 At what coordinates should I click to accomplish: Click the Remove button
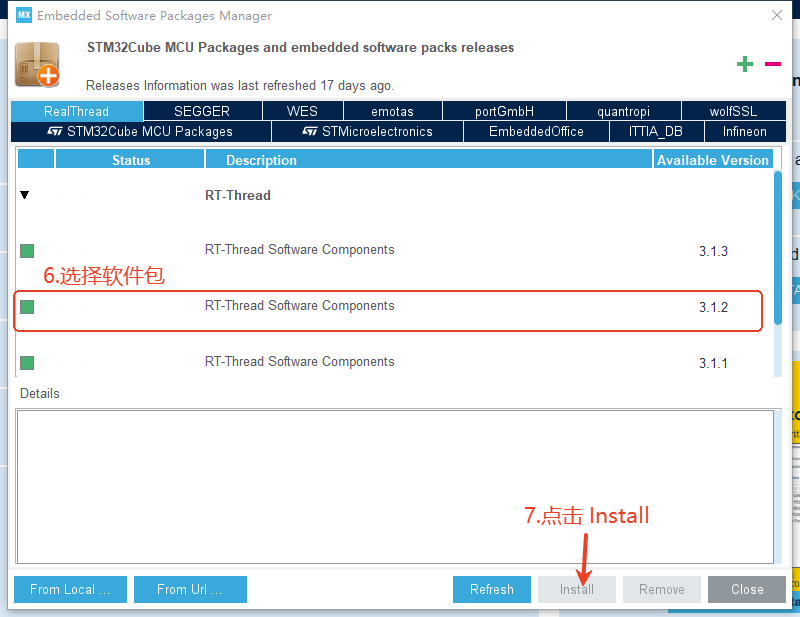[x=662, y=589]
